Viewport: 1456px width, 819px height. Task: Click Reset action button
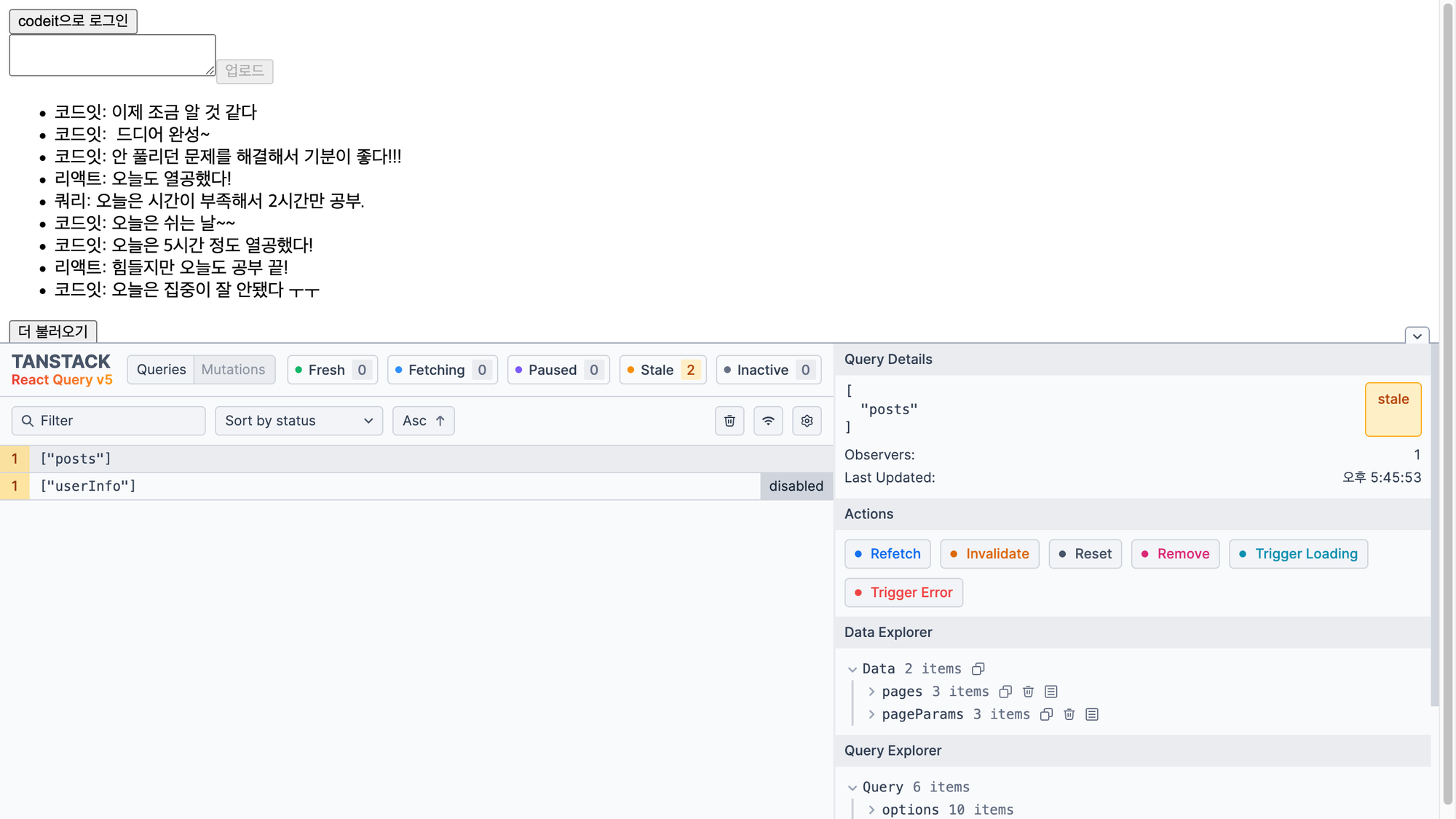1085,554
